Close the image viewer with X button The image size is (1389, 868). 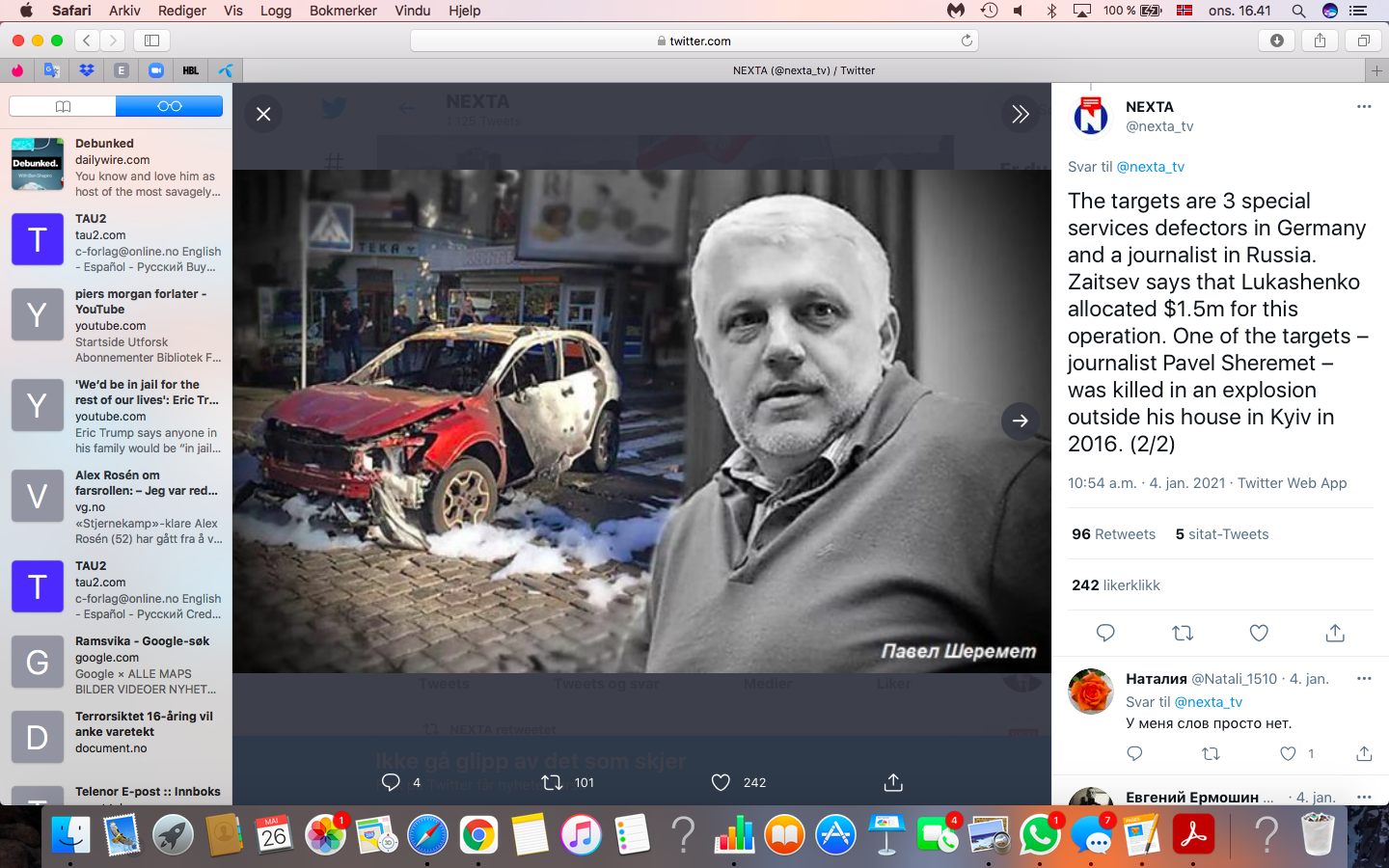point(263,114)
